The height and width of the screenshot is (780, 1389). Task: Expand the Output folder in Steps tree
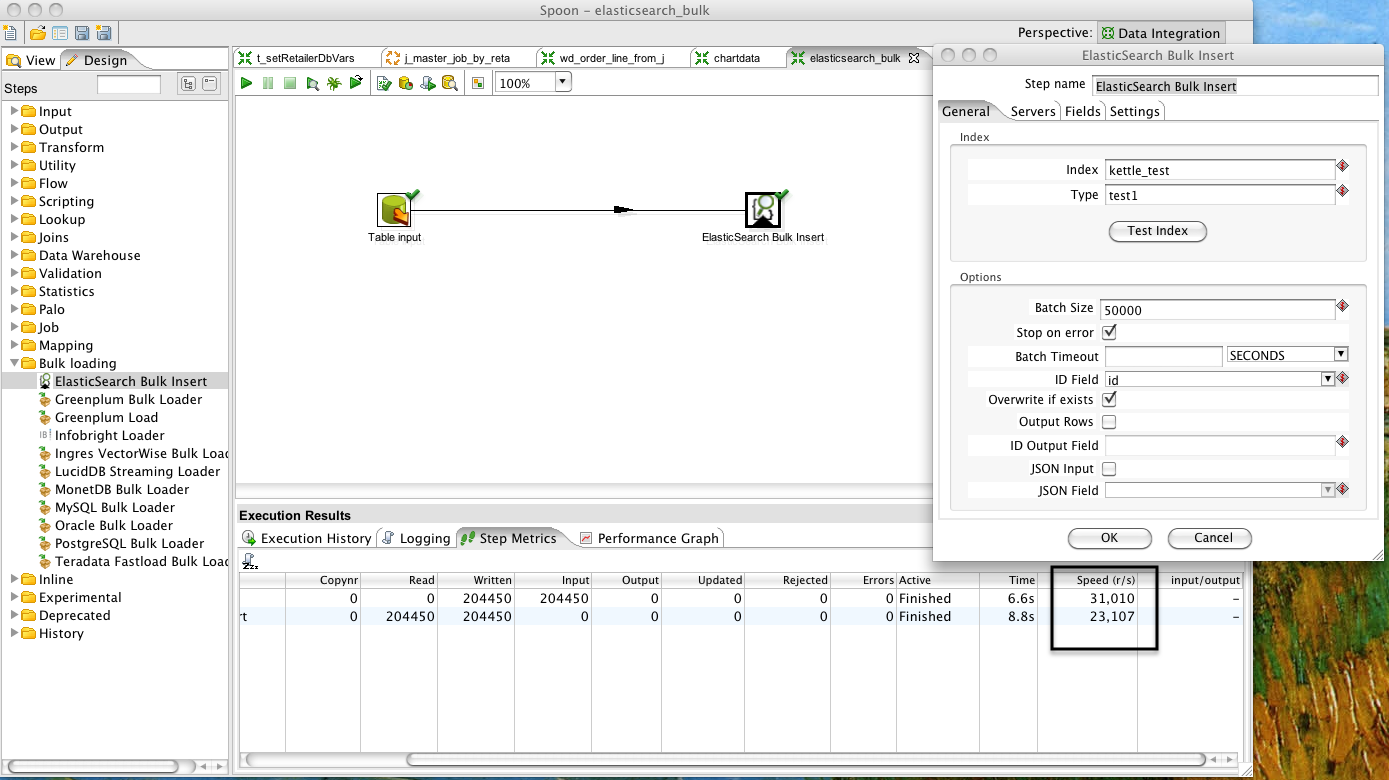coord(14,129)
